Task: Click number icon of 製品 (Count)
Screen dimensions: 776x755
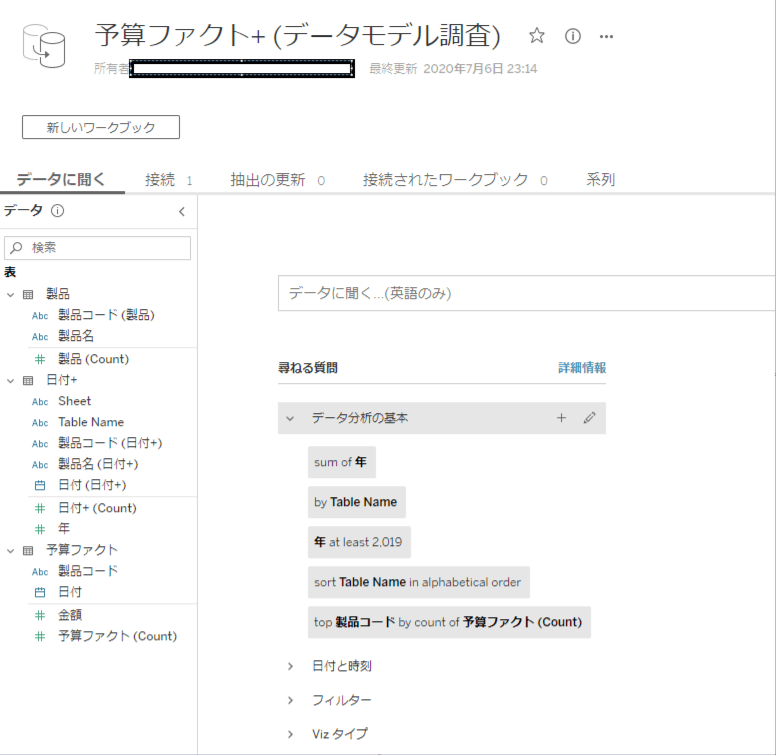Action: click(40, 359)
